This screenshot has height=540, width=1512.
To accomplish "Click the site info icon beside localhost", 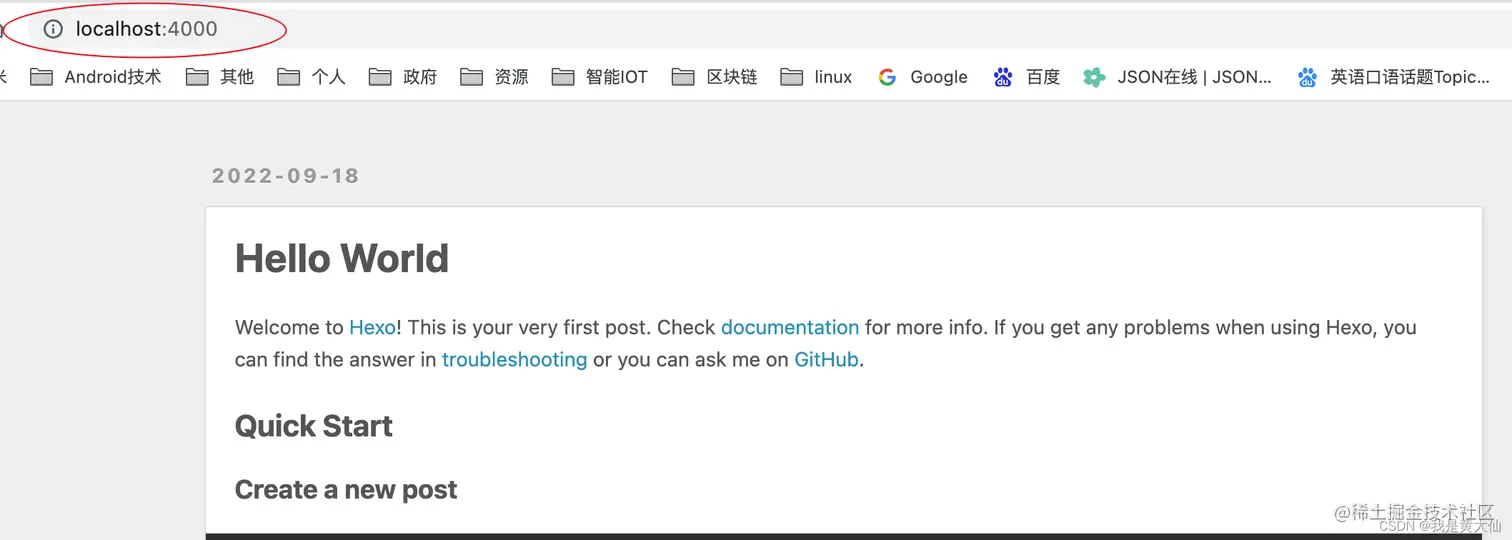I will pos(53,29).
